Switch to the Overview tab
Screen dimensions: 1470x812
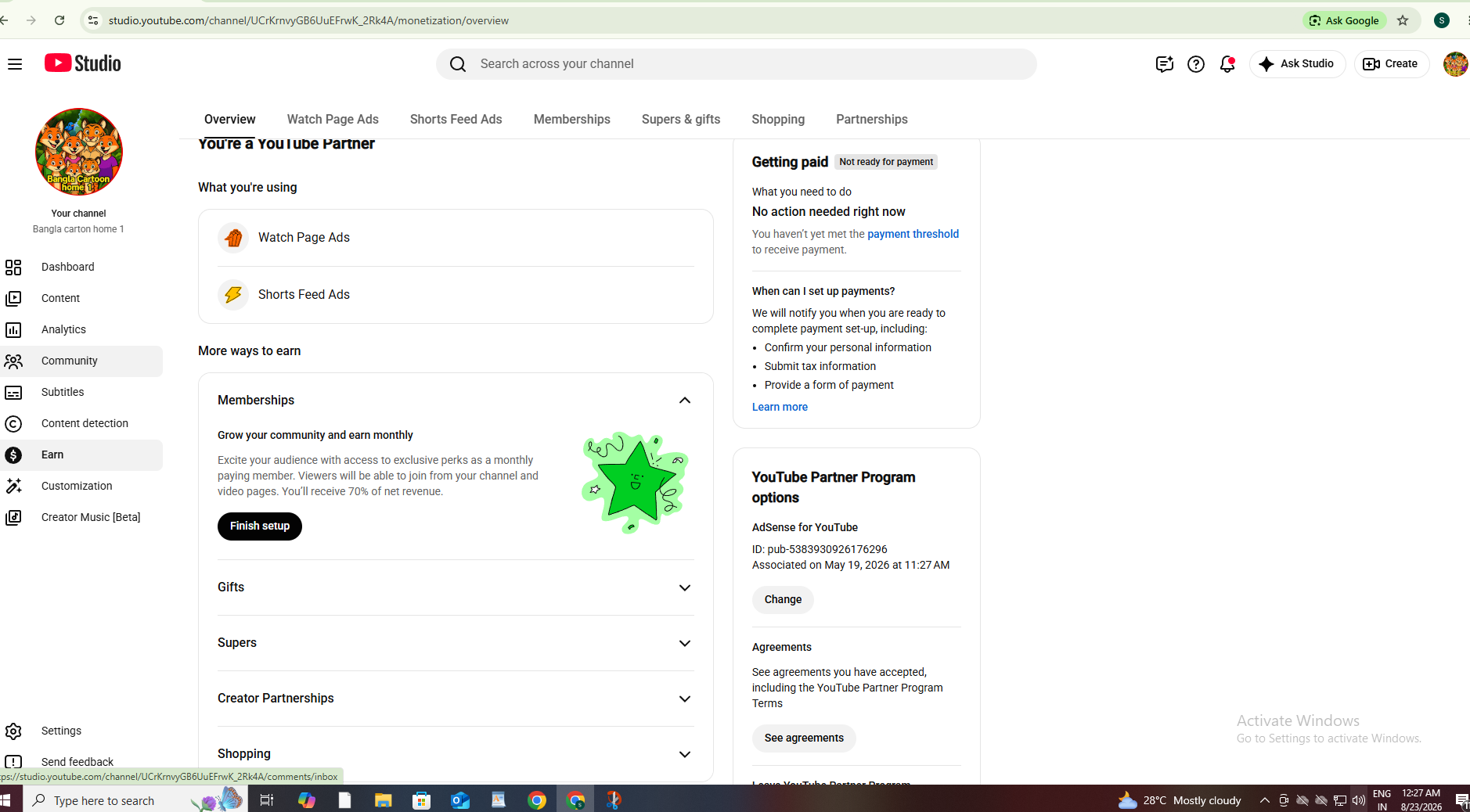(x=230, y=120)
